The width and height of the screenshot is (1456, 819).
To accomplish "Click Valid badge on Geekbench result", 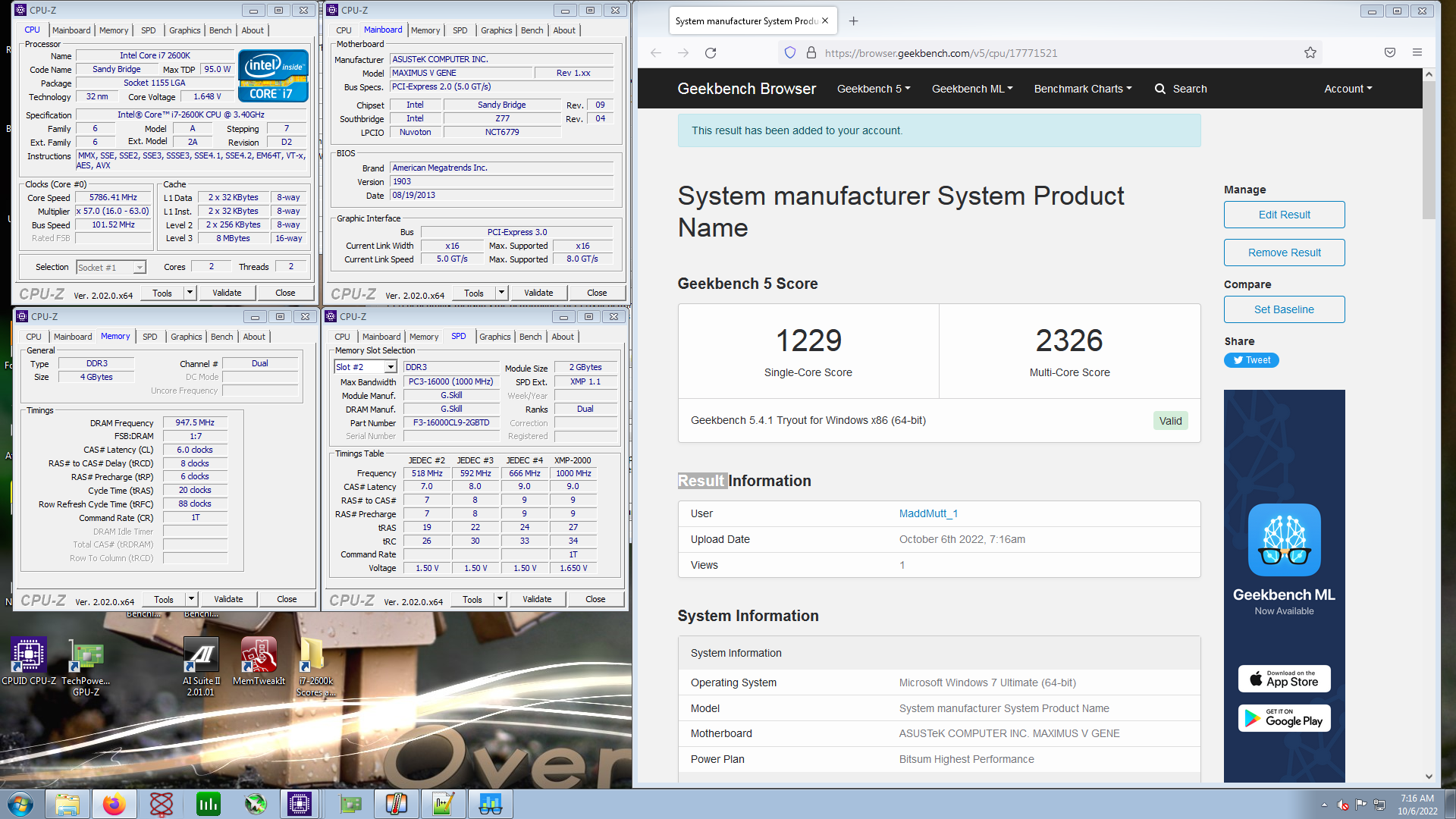I will click(1170, 421).
